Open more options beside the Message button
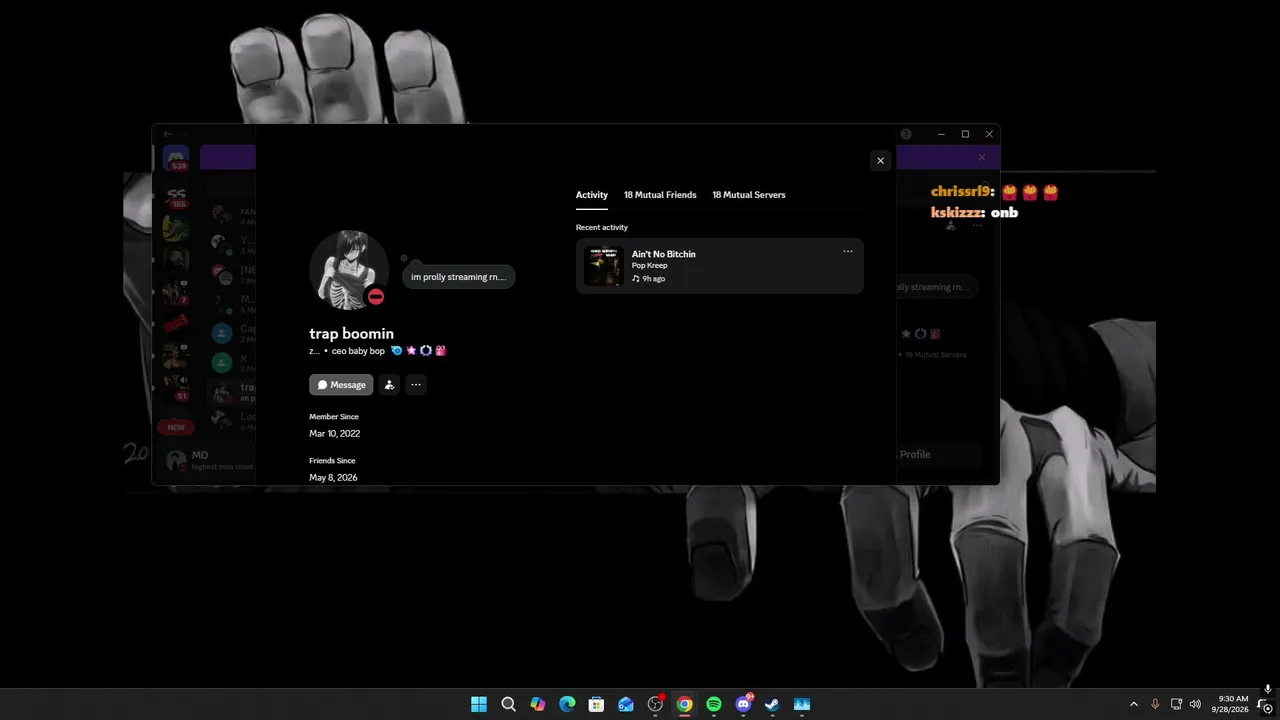The height and width of the screenshot is (720, 1280). [x=416, y=385]
